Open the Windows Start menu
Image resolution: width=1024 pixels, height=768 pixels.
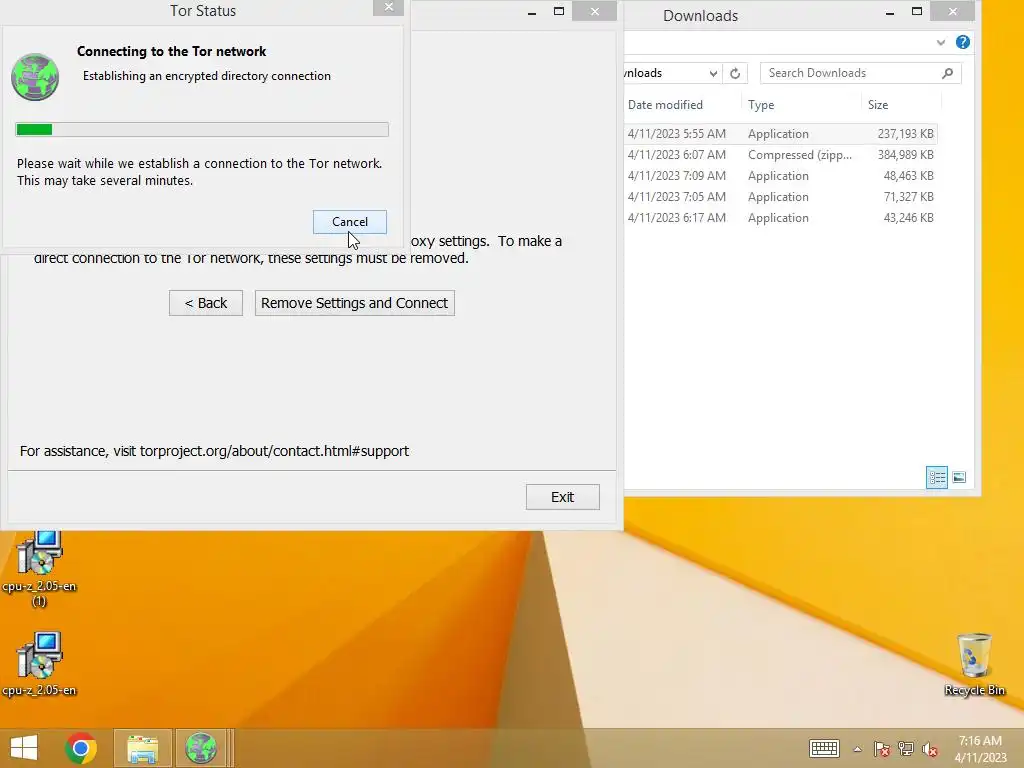[24, 748]
